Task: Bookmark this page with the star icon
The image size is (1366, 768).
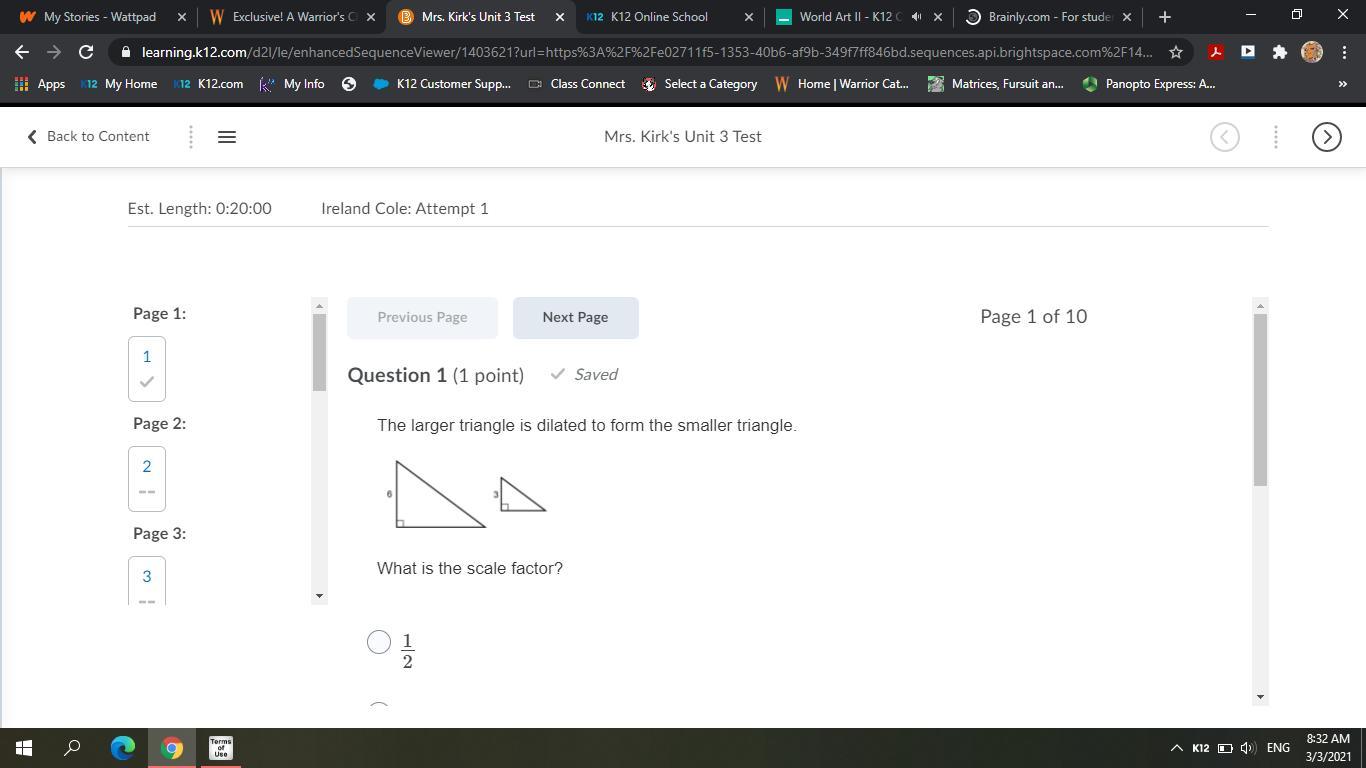Action: (x=1176, y=52)
